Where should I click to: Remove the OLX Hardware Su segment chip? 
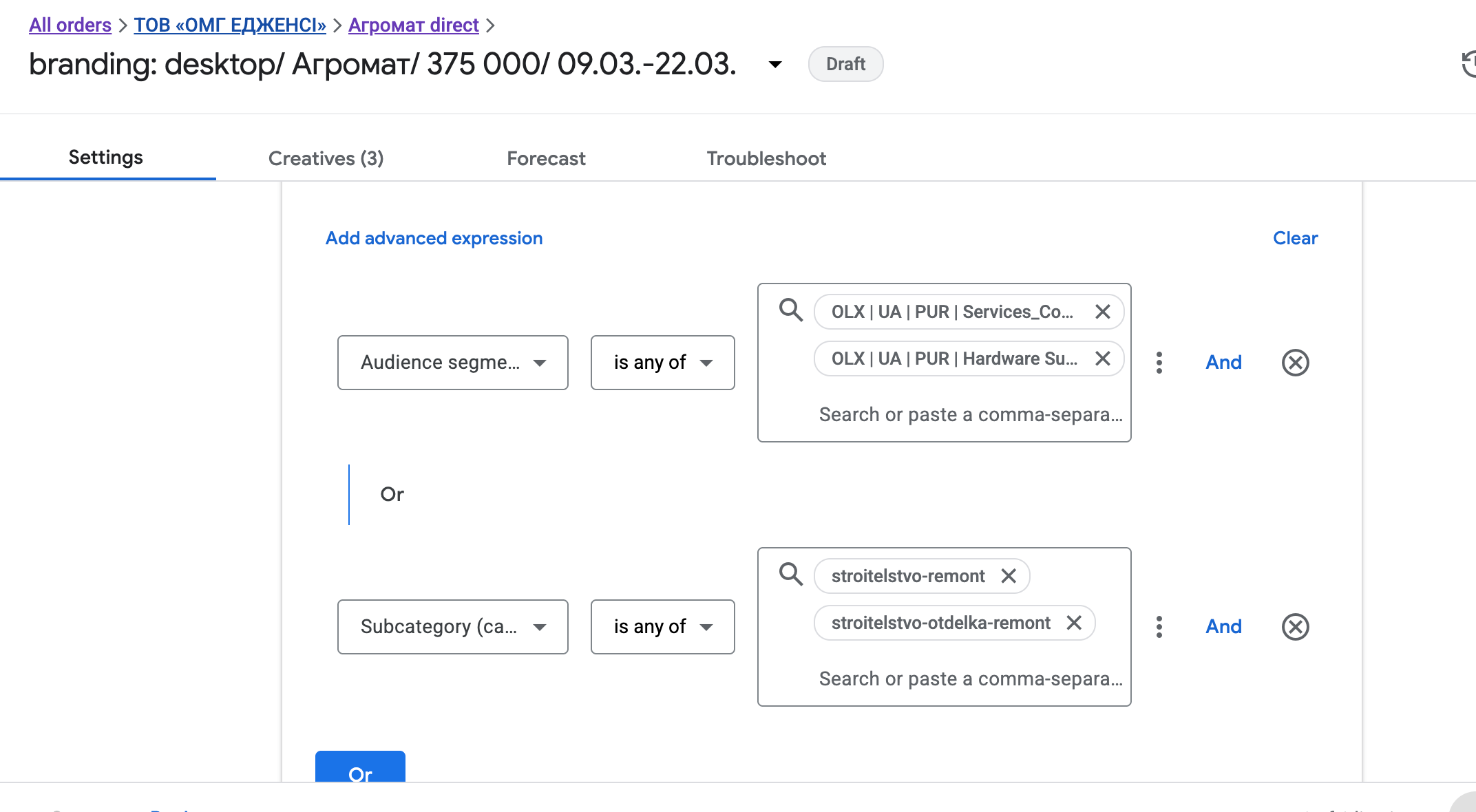tap(1102, 359)
